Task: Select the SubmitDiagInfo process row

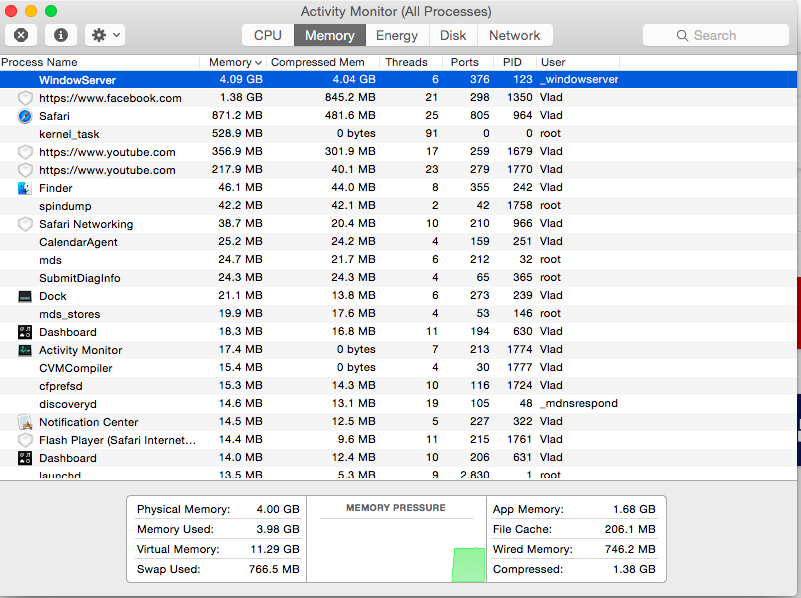Action: (x=398, y=278)
